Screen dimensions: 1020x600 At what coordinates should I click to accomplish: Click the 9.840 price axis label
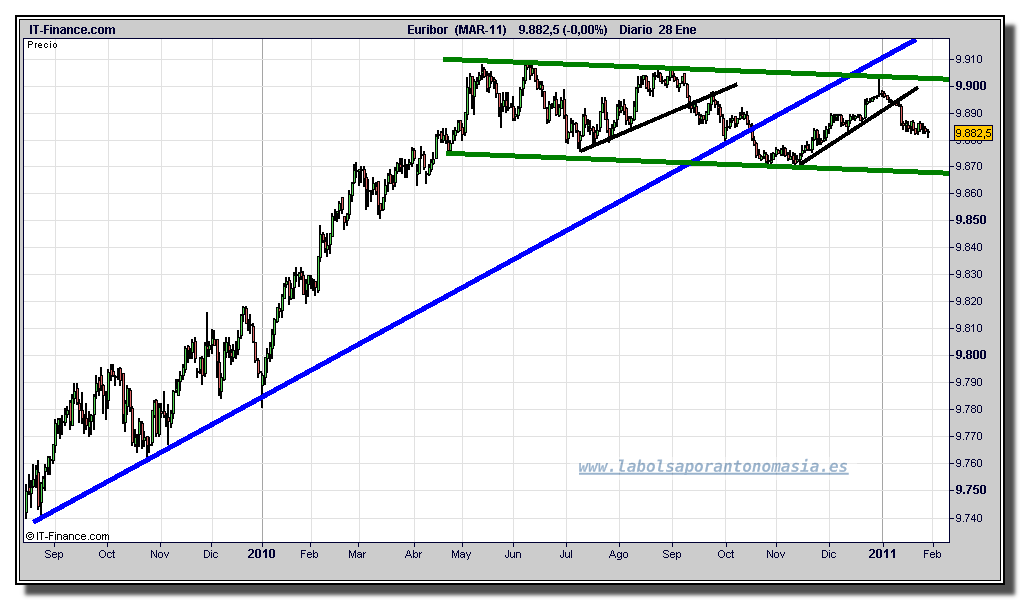[970, 247]
